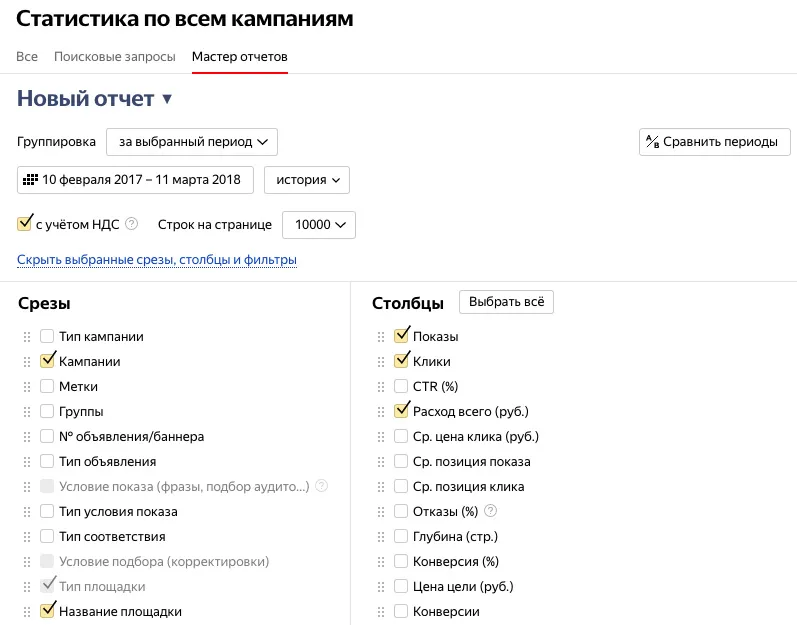Uncheck the Показы column checkbox
The height and width of the screenshot is (625, 797).
pos(401,336)
